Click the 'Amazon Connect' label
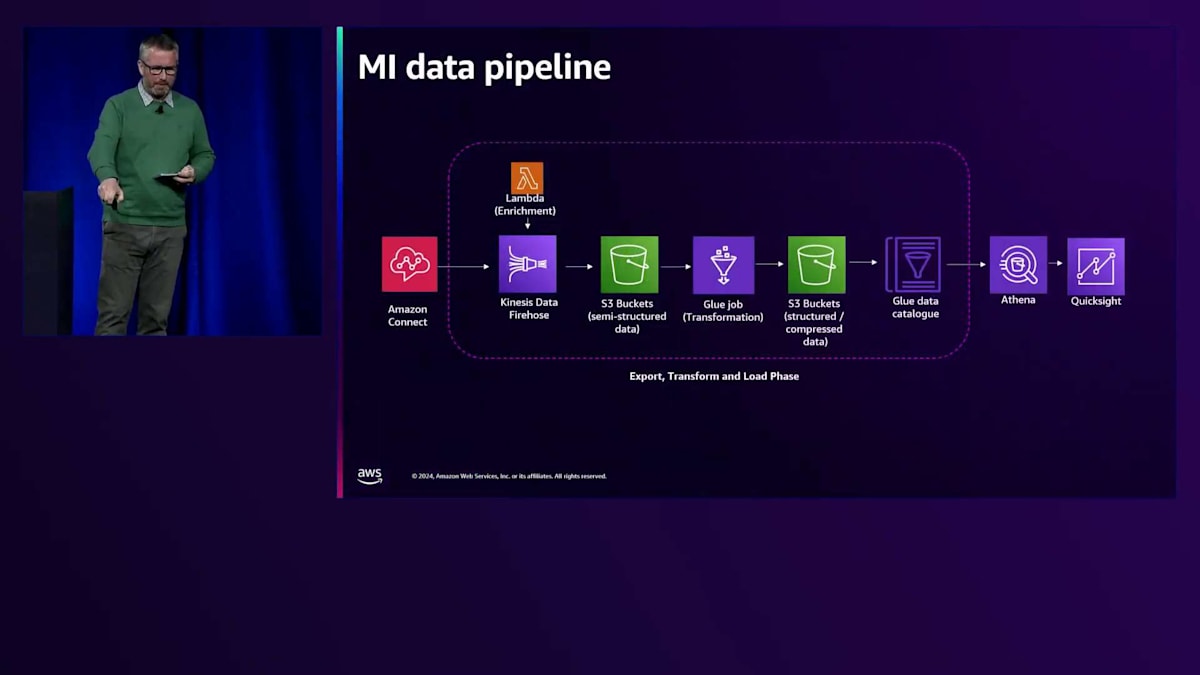The image size is (1200, 675). [x=408, y=316]
